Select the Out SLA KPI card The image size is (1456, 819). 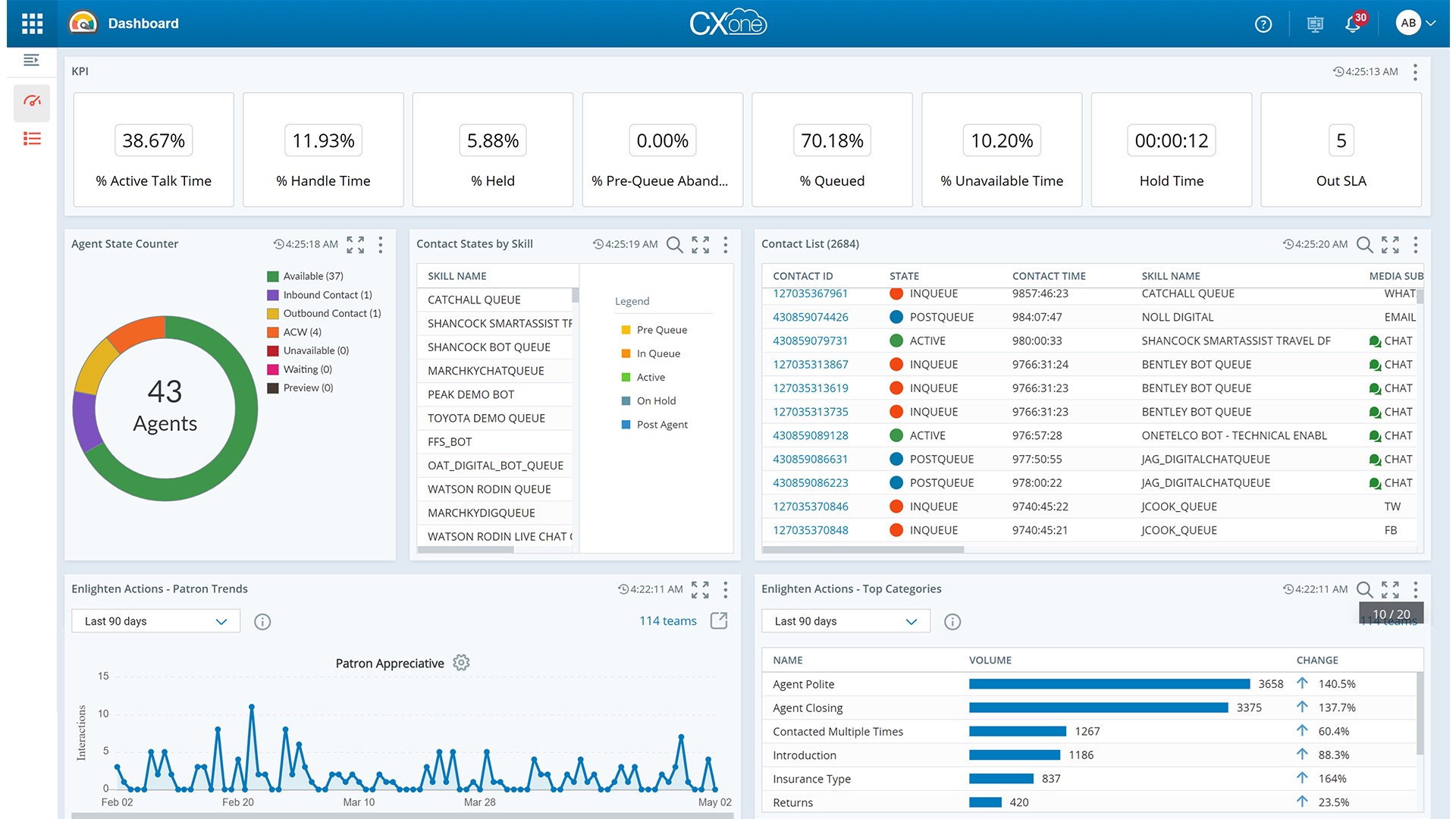[x=1341, y=150]
